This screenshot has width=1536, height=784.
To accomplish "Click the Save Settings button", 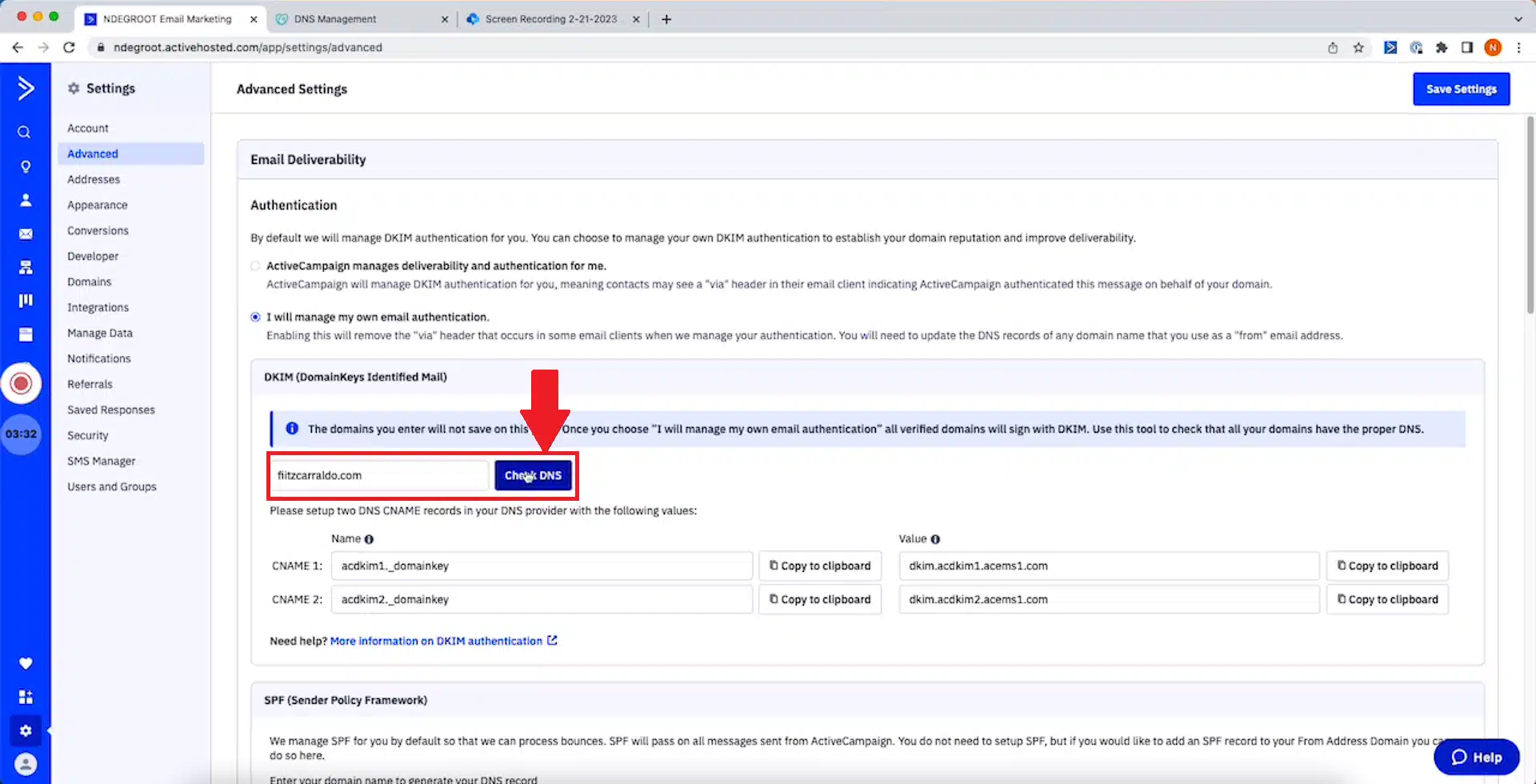I will click(x=1461, y=89).
